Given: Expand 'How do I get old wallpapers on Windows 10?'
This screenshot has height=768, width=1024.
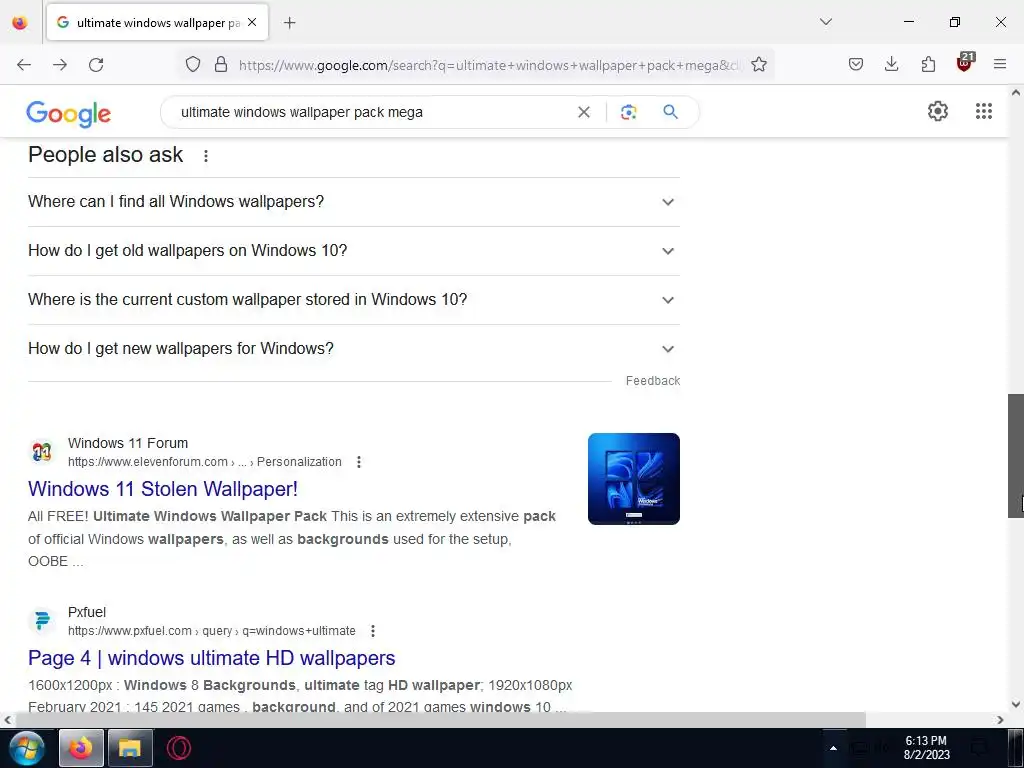Looking at the screenshot, I should coord(353,251).
